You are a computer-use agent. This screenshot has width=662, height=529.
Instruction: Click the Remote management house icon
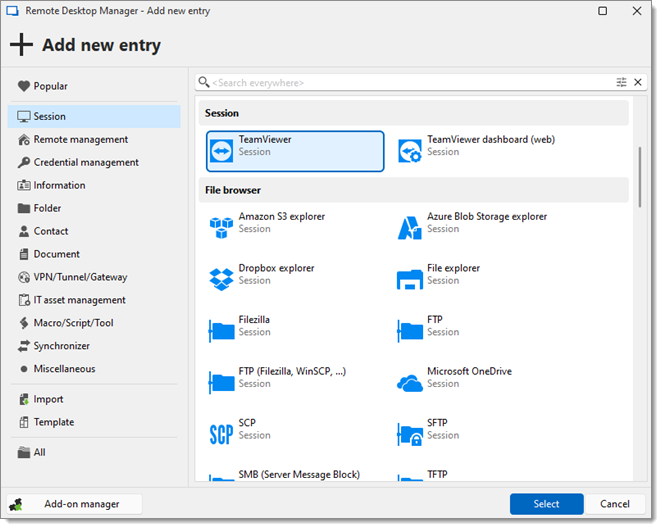tap(24, 139)
